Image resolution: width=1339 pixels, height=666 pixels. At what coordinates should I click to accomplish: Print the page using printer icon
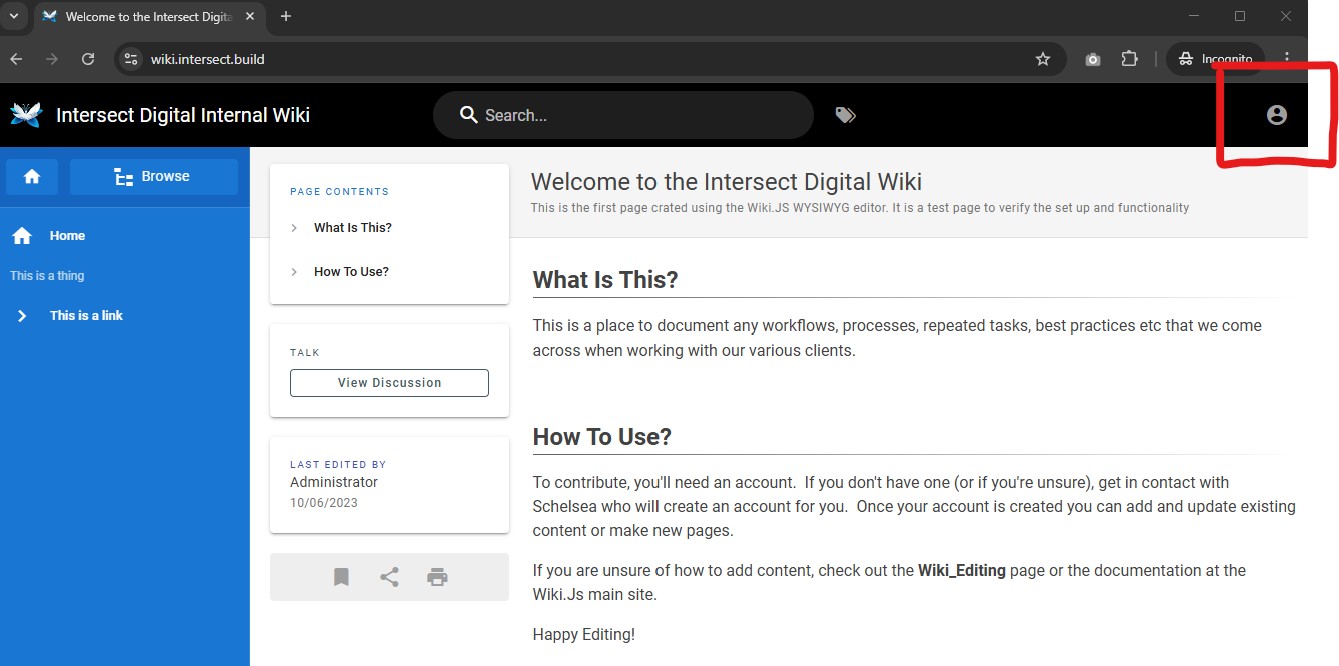click(437, 577)
